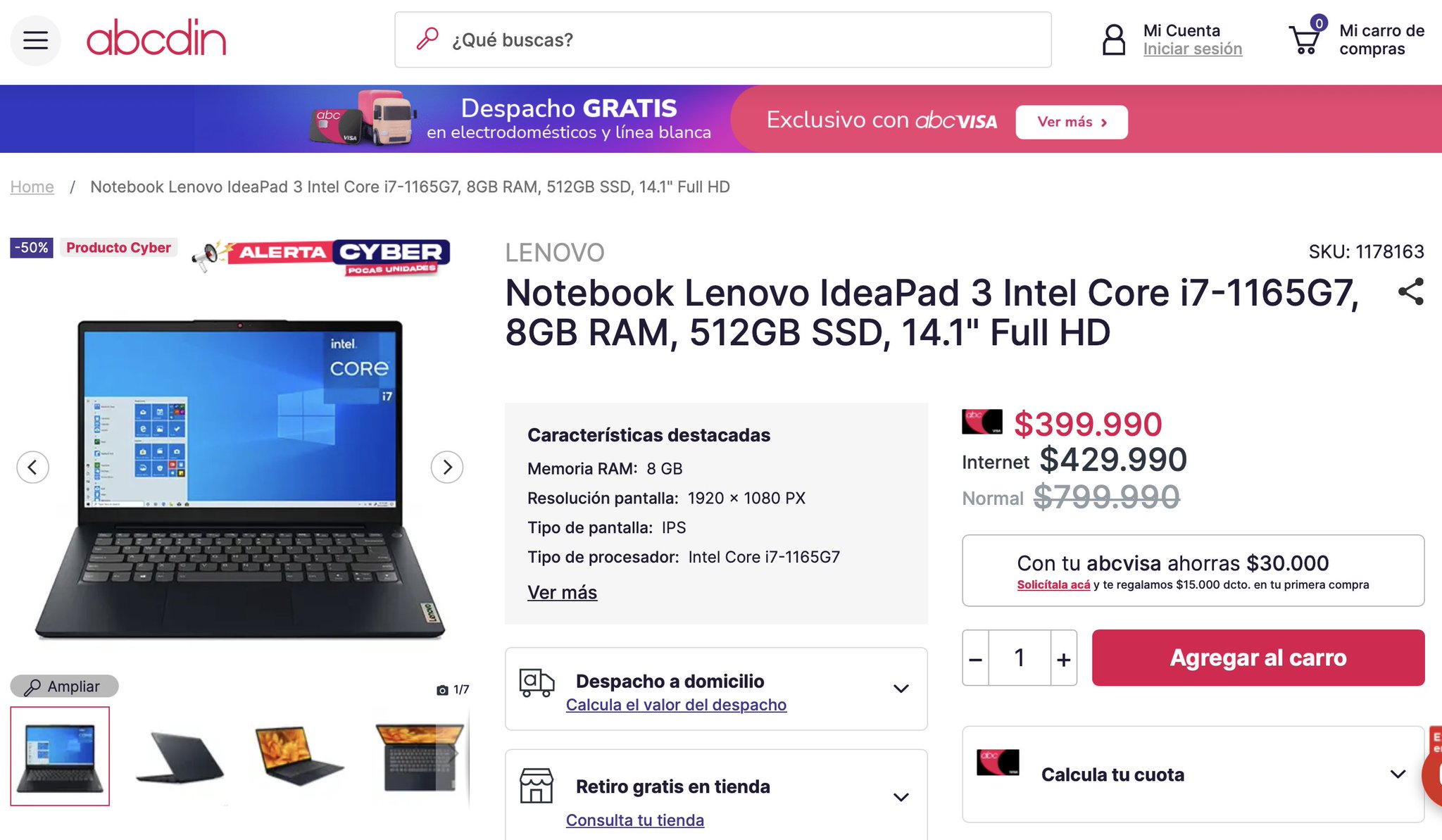Expand Despacho a domicilio section
1442x840 pixels.
click(716, 689)
